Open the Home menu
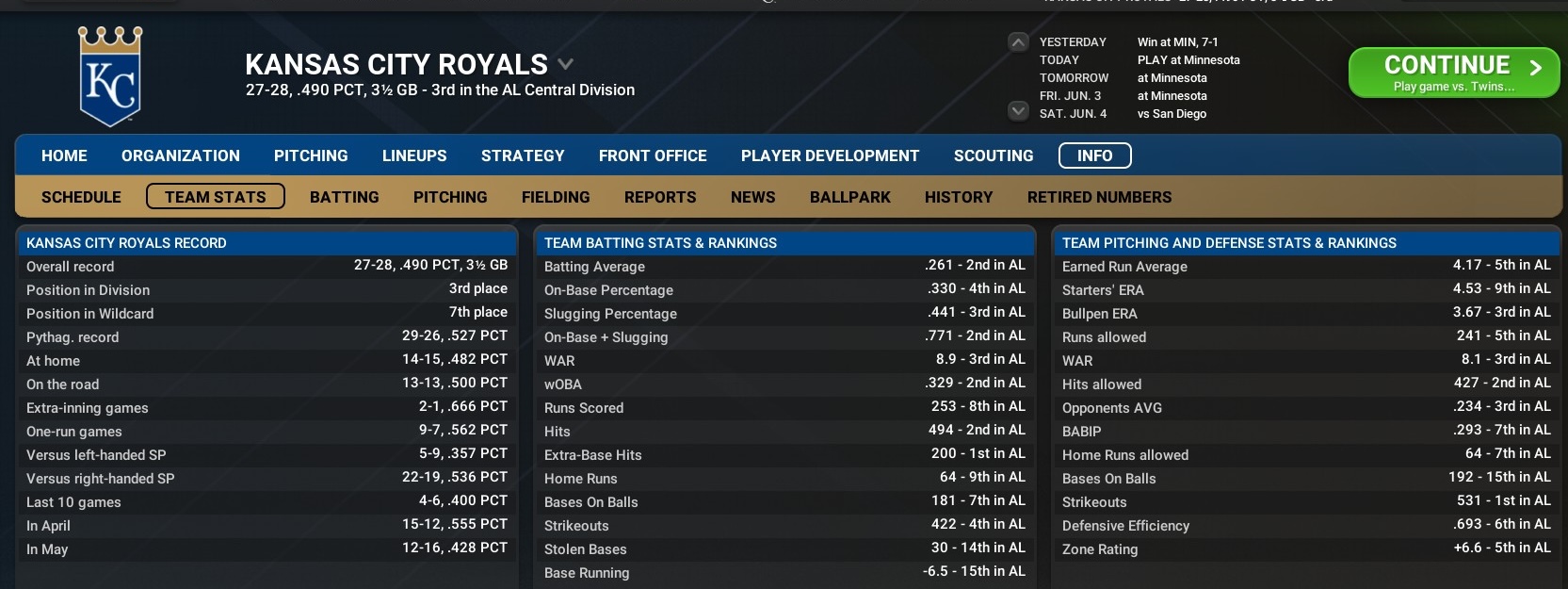 pyautogui.click(x=64, y=155)
